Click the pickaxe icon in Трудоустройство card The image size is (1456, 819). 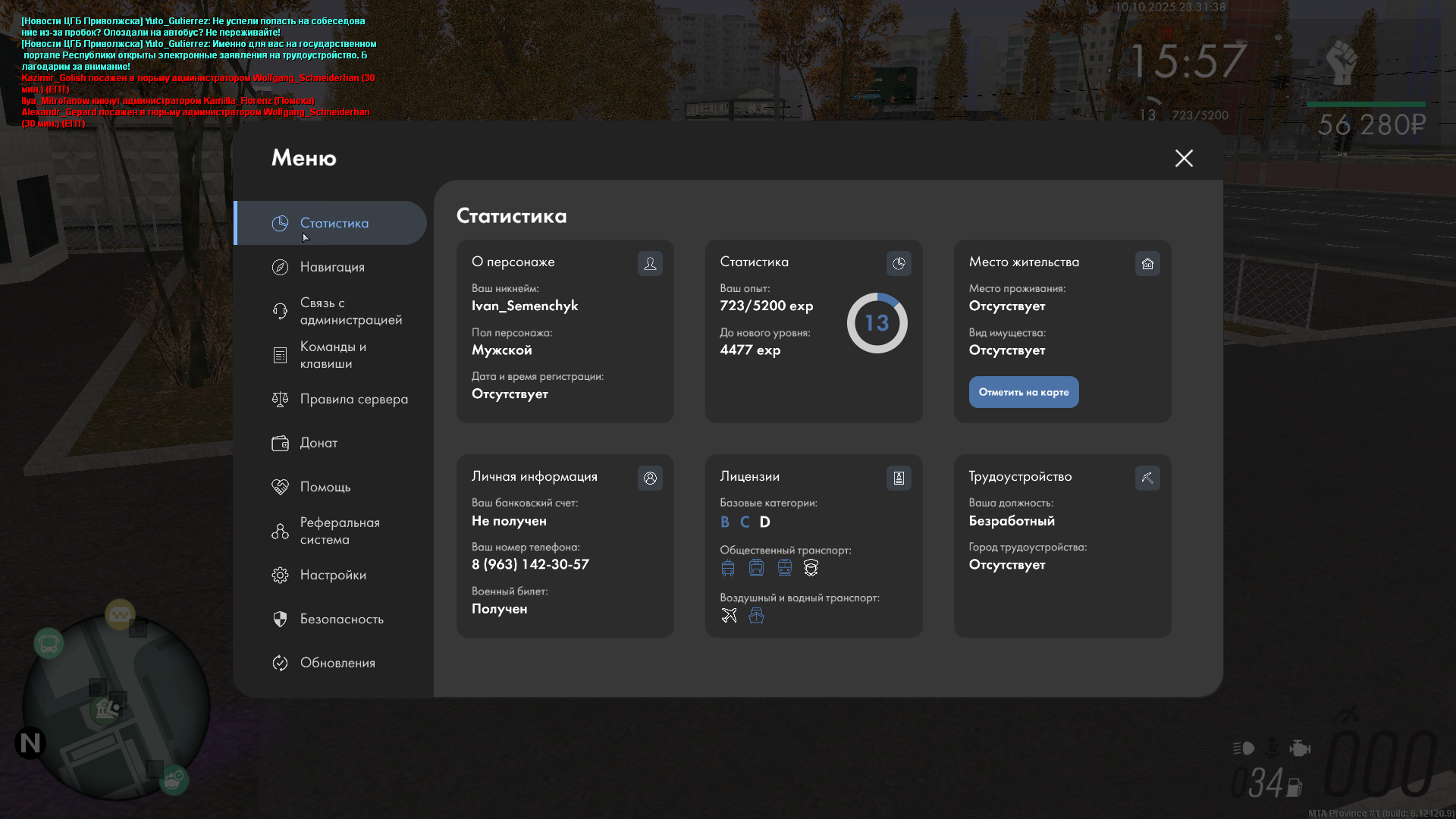(x=1147, y=478)
